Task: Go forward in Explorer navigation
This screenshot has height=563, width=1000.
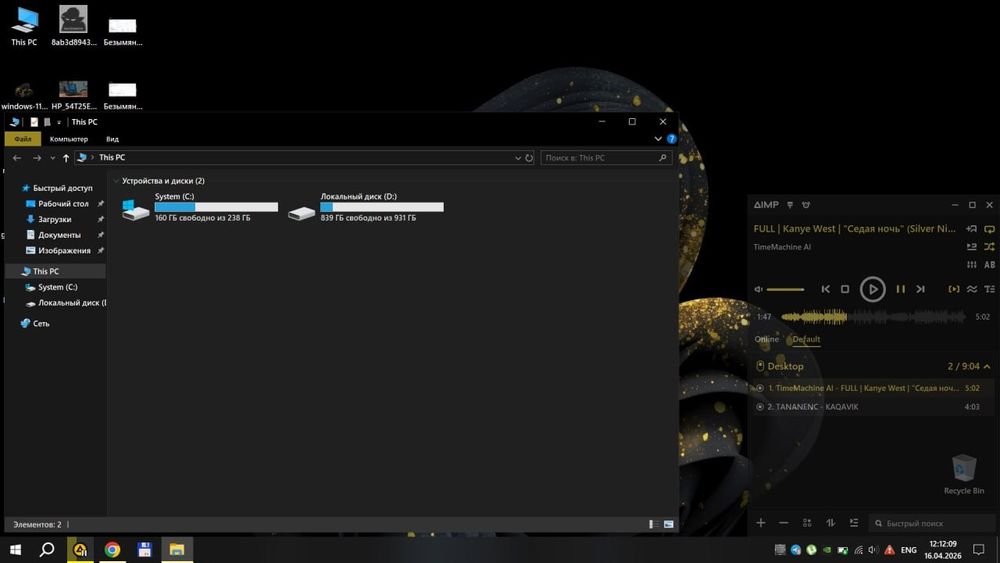Action: point(37,158)
